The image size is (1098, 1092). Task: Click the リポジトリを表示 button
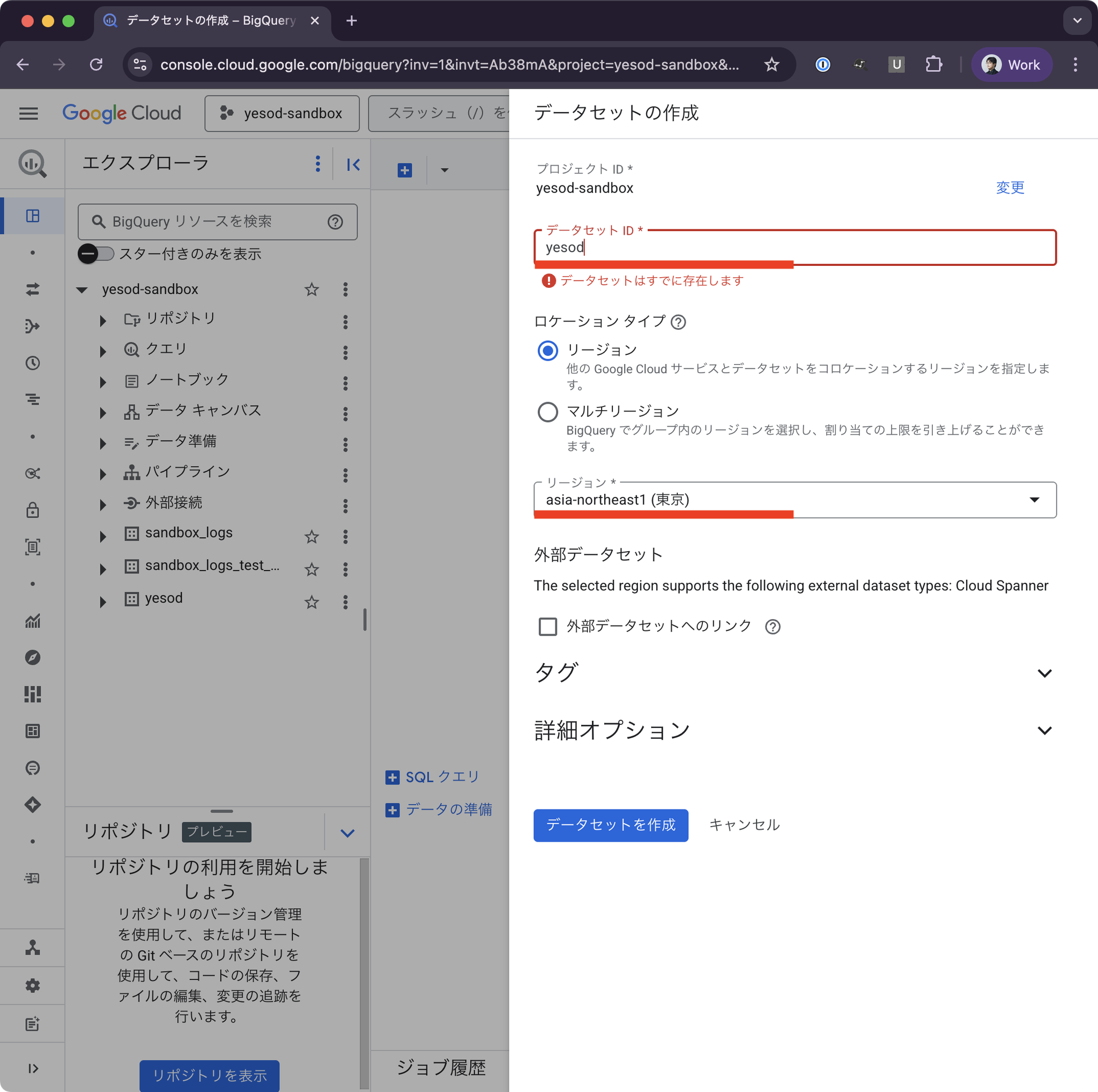coord(209,1075)
